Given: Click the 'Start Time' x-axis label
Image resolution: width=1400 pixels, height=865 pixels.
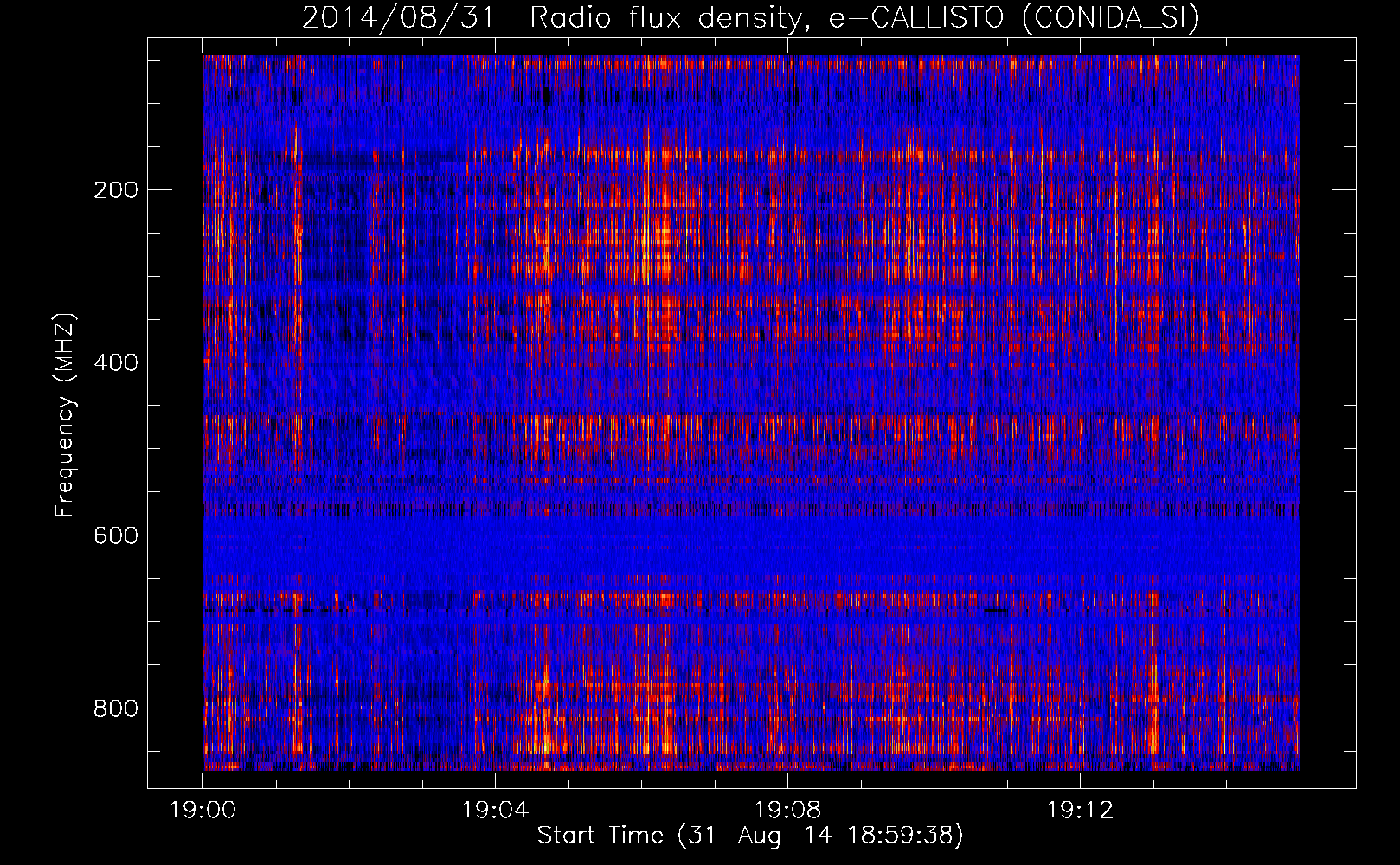Looking at the screenshot, I should click(600, 836).
